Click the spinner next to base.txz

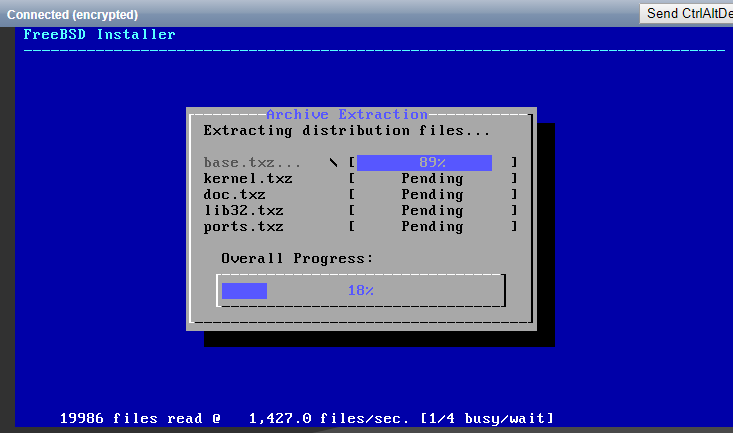point(333,162)
